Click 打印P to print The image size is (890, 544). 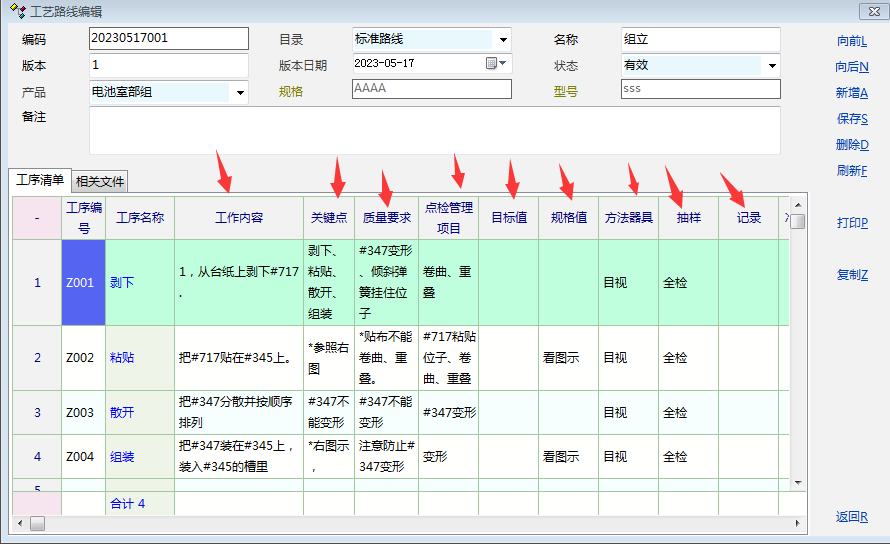pos(851,223)
